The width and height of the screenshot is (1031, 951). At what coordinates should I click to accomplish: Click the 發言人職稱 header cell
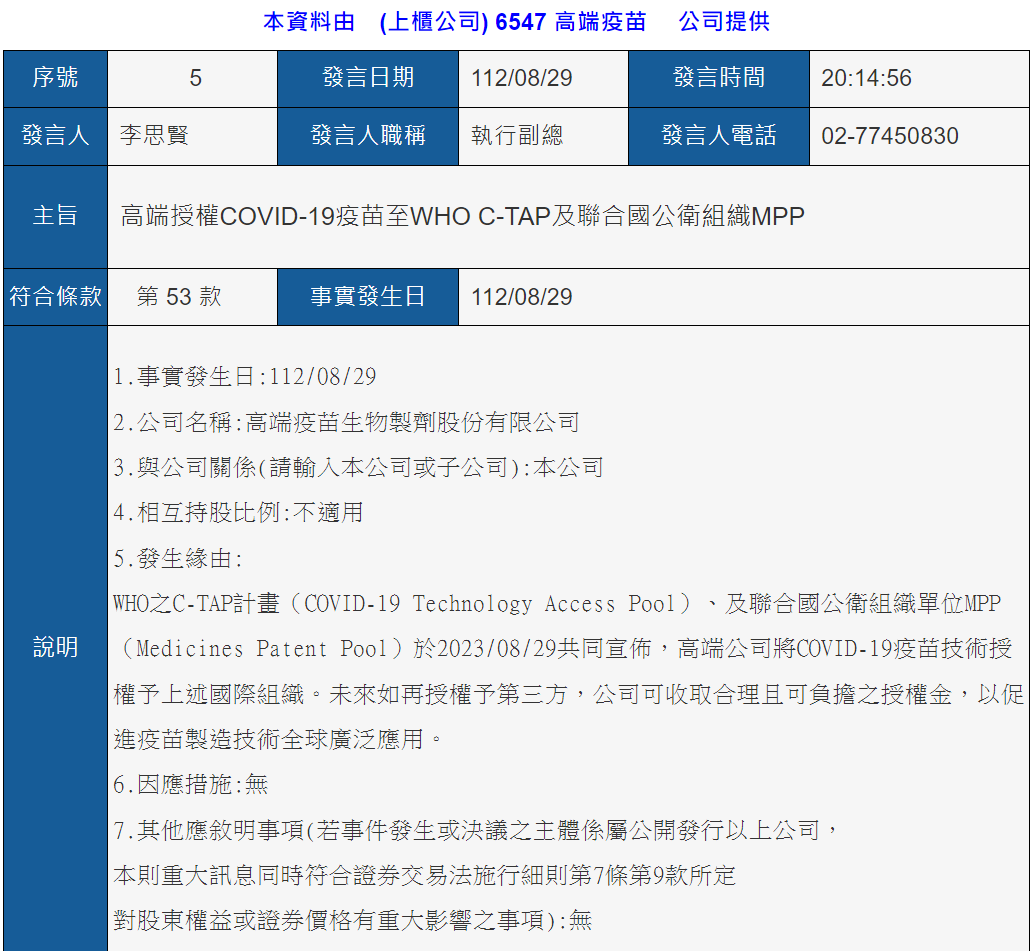tap(368, 136)
